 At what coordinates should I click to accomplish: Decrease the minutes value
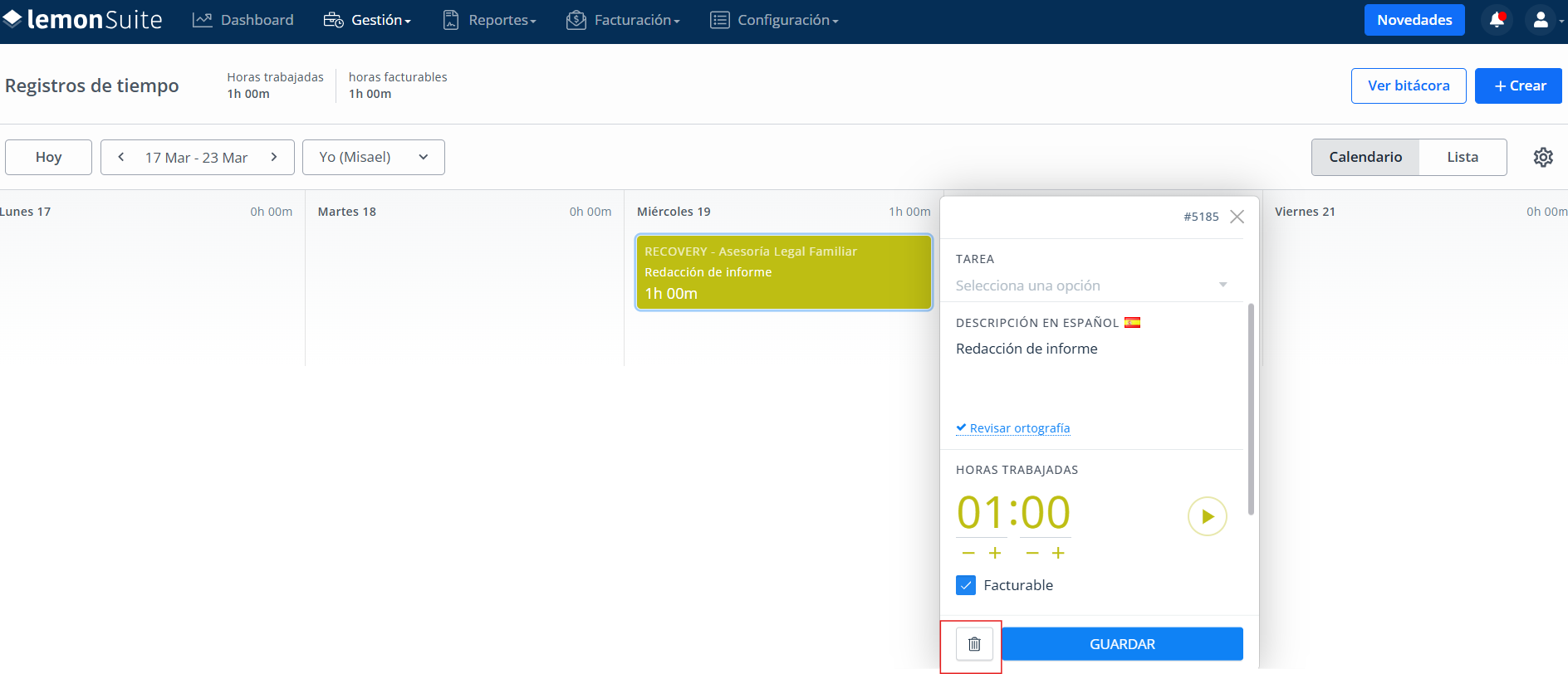(x=1032, y=553)
